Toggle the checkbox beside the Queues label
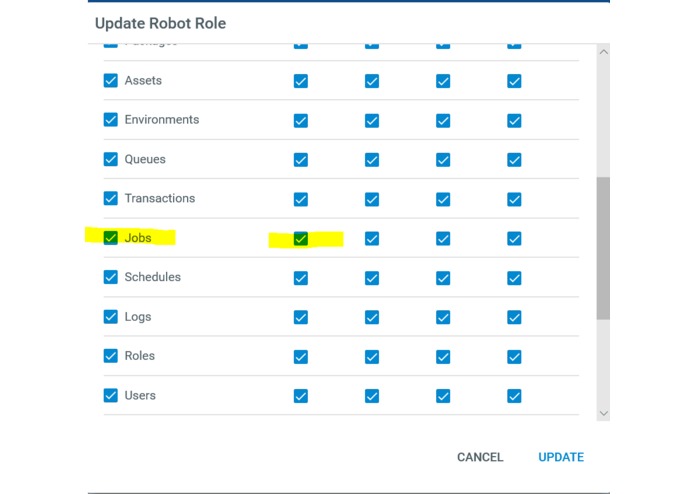695x494 pixels. pos(111,159)
